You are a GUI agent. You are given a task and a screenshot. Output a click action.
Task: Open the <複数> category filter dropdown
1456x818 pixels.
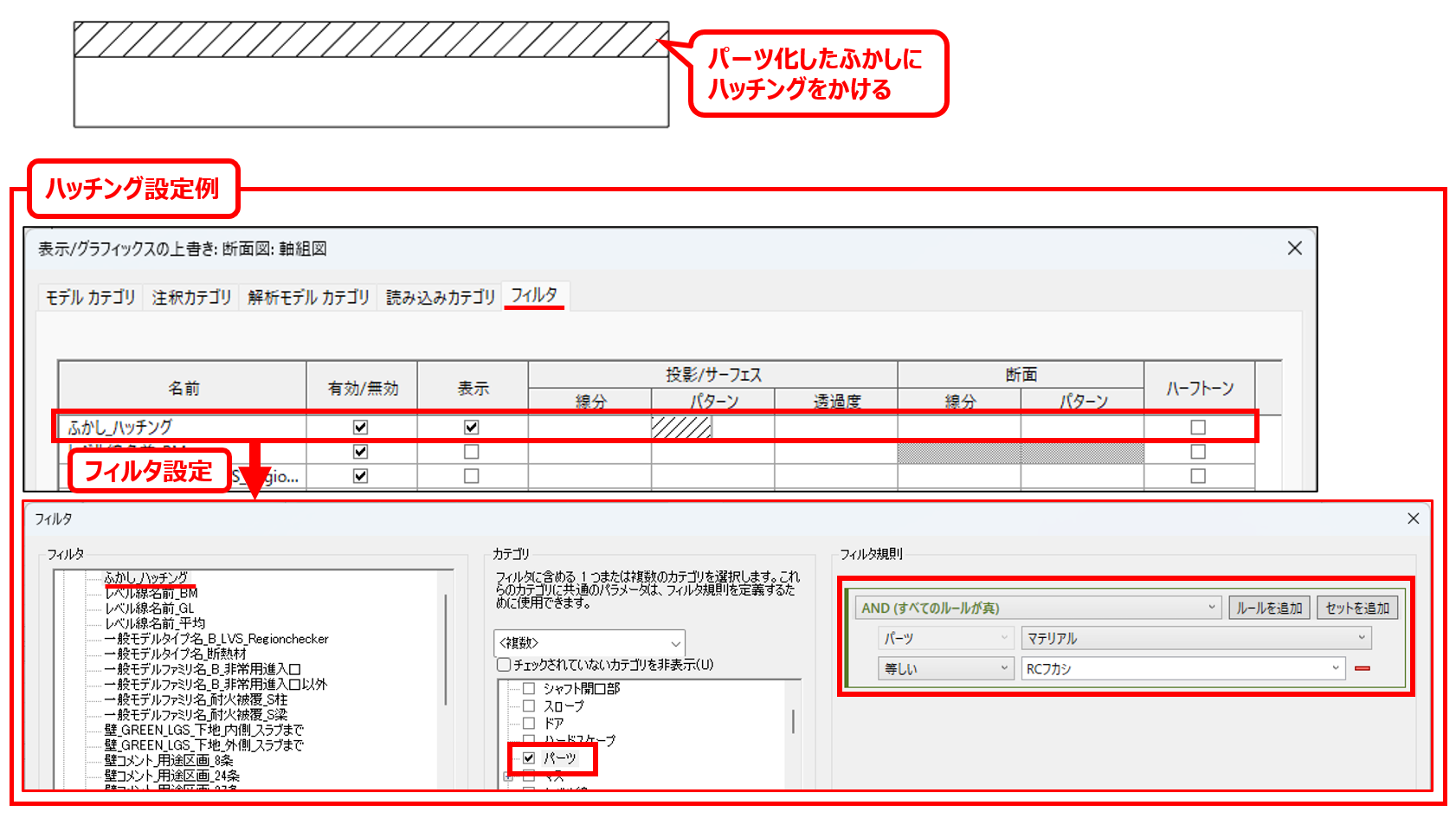[x=589, y=643]
